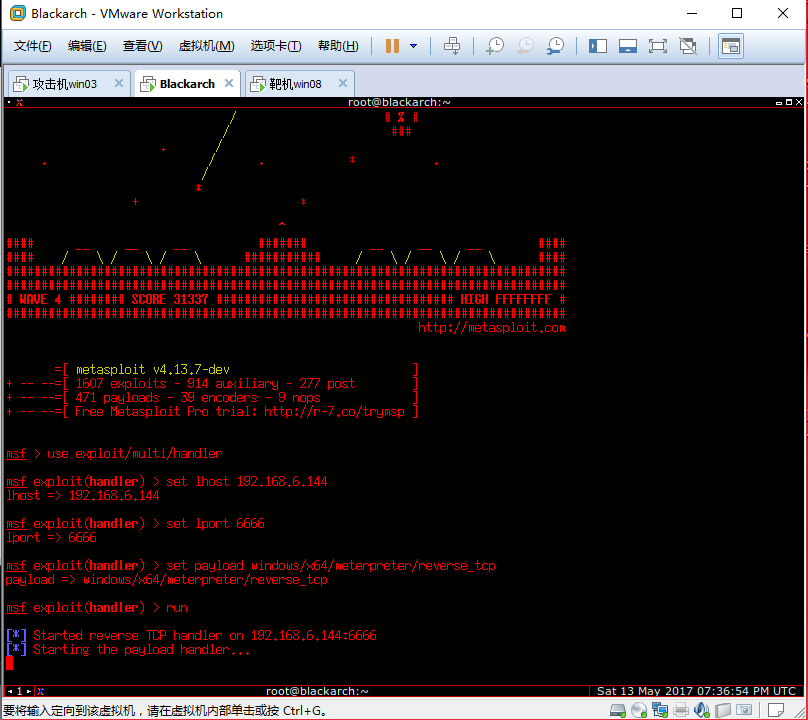The image size is (808, 720).
Task: Click the VMware Workstation title bar icon
Action: (18, 13)
